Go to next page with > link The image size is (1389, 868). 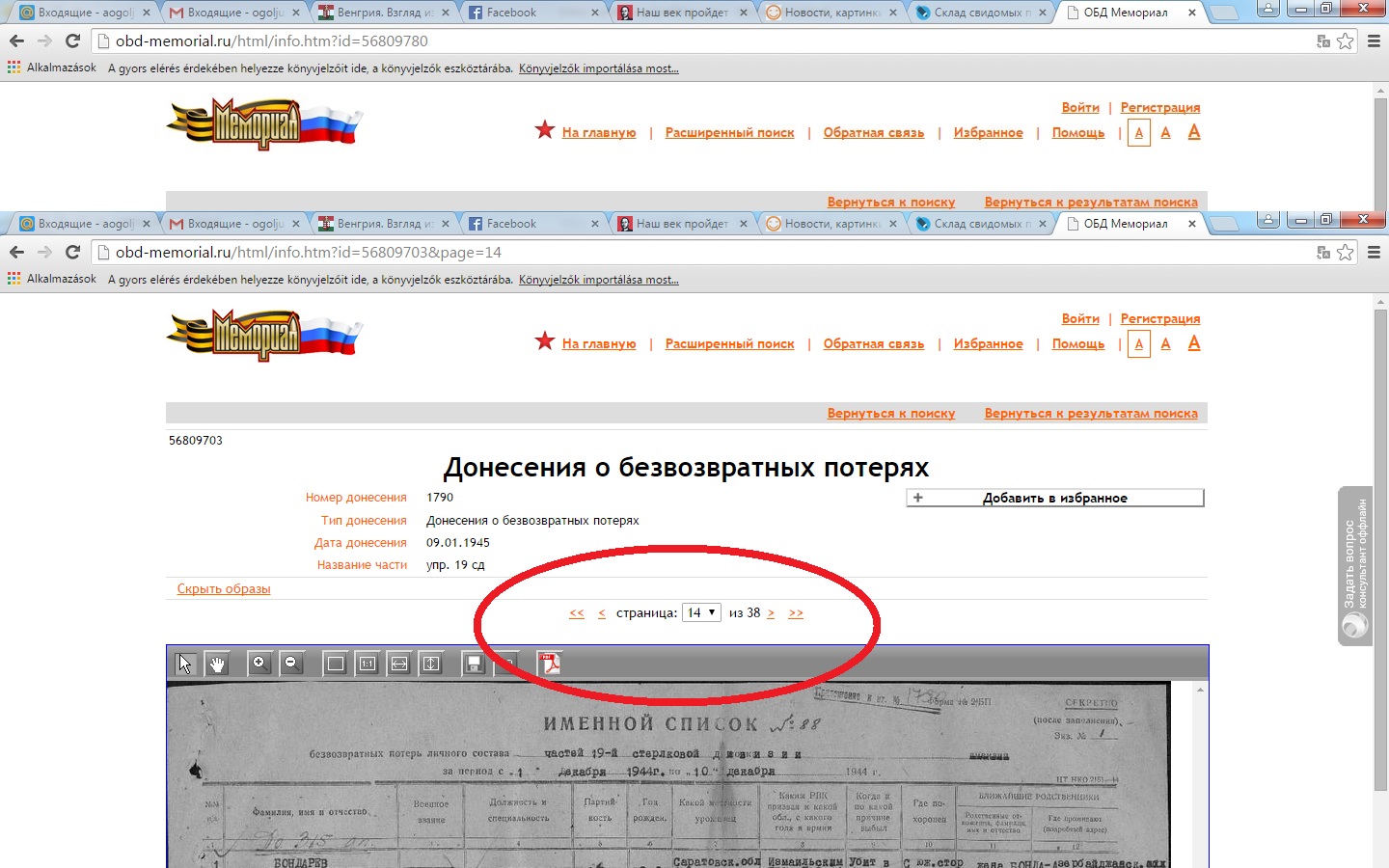pyautogui.click(x=771, y=613)
